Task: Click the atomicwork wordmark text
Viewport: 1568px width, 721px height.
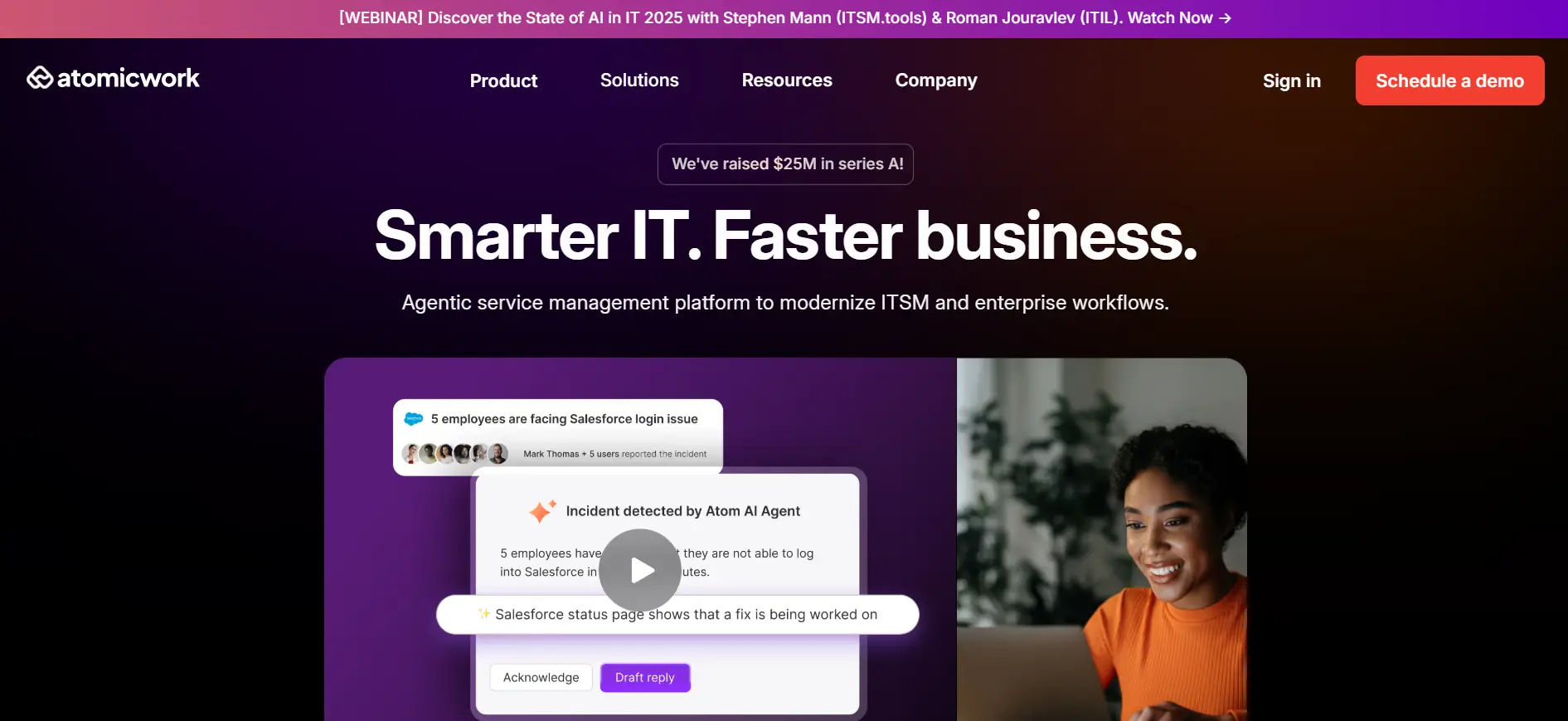Action: pyautogui.click(x=129, y=78)
